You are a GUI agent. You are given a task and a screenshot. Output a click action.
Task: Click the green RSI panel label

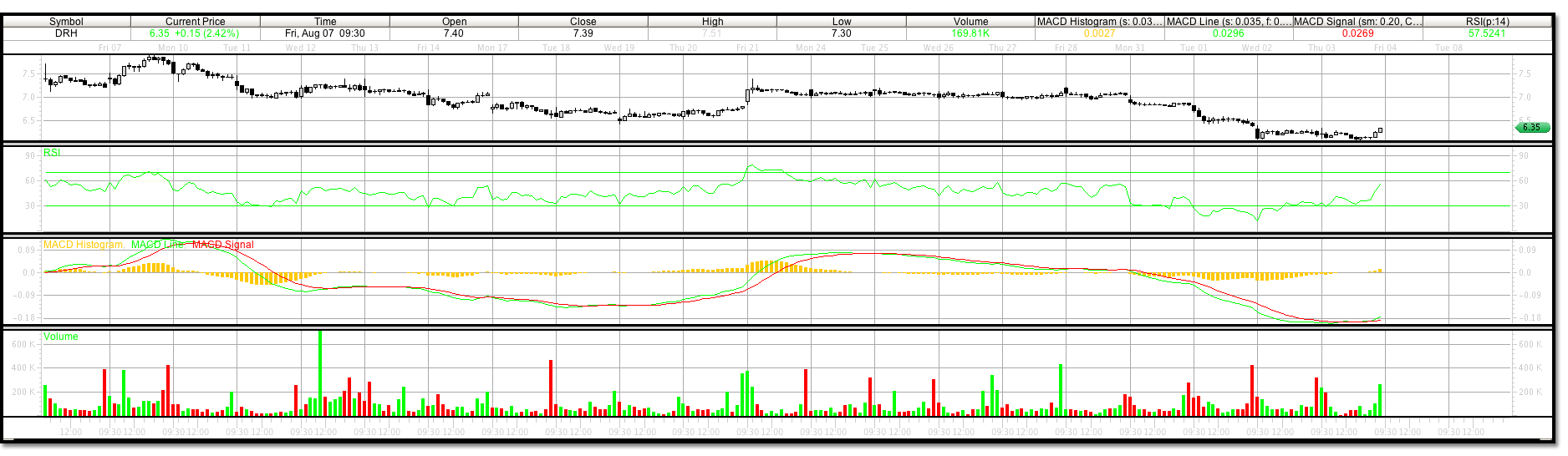point(52,153)
